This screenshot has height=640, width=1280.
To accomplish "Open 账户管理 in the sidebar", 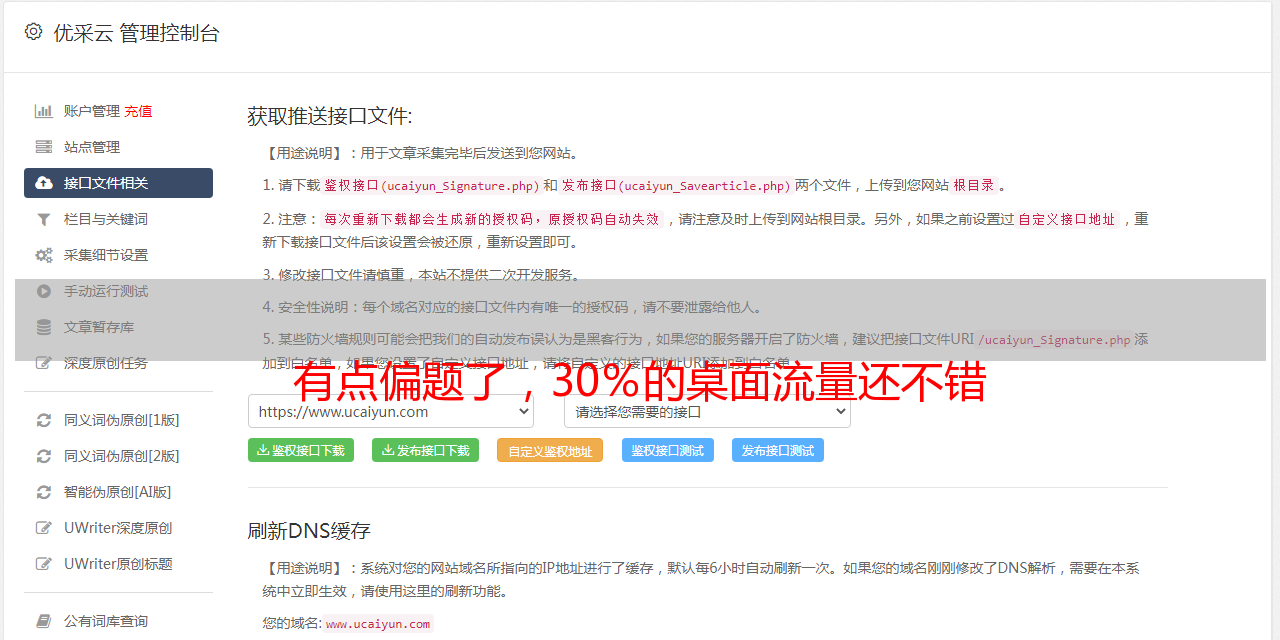I will click(92, 111).
